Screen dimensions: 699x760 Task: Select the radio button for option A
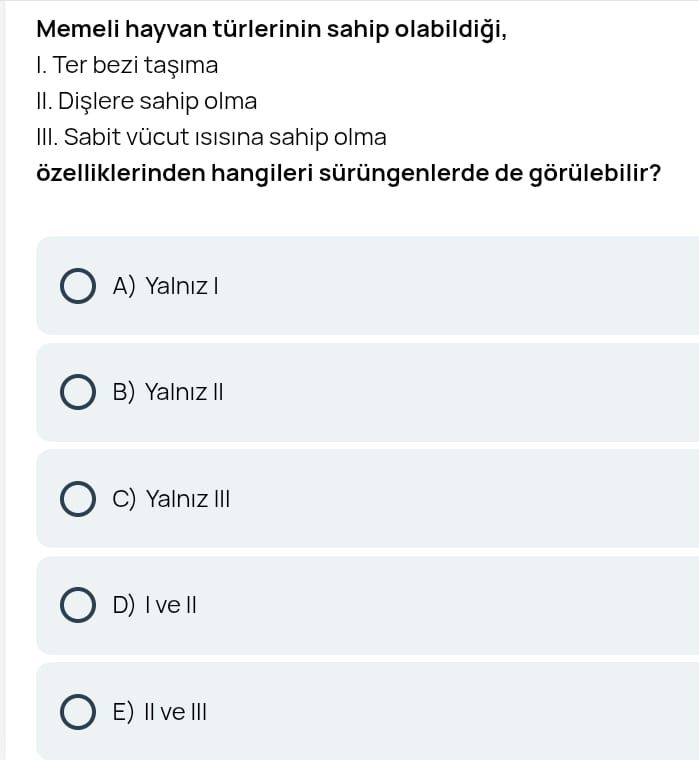(x=79, y=286)
